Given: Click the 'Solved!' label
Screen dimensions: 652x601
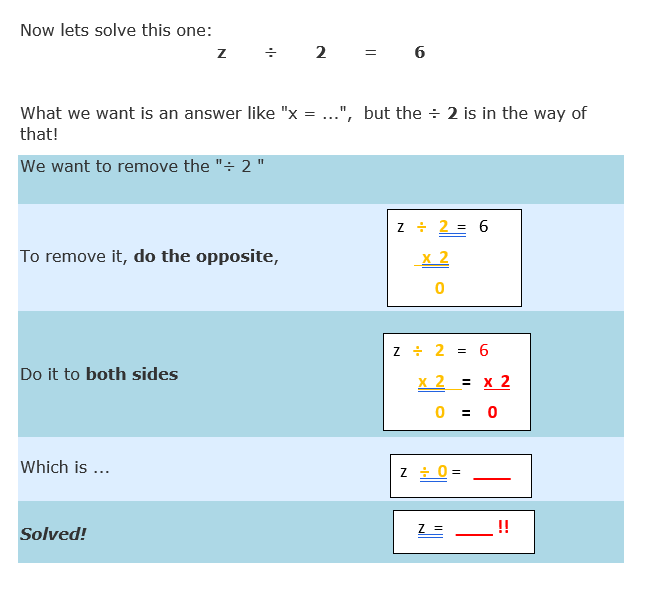Looking at the screenshot, I should pyautogui.click(x=53, y=534).
